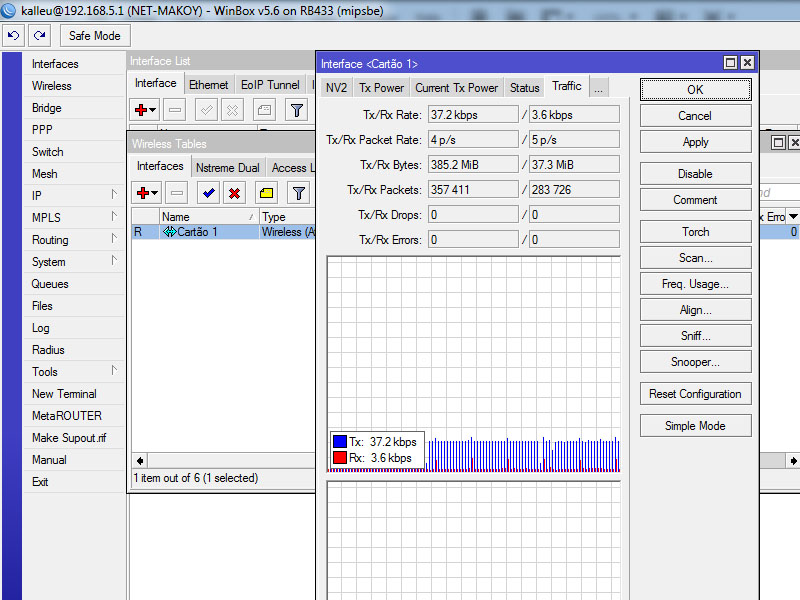
Task: Click red X disable icon in Wireless Tables
Action: (x=234, y=193)
